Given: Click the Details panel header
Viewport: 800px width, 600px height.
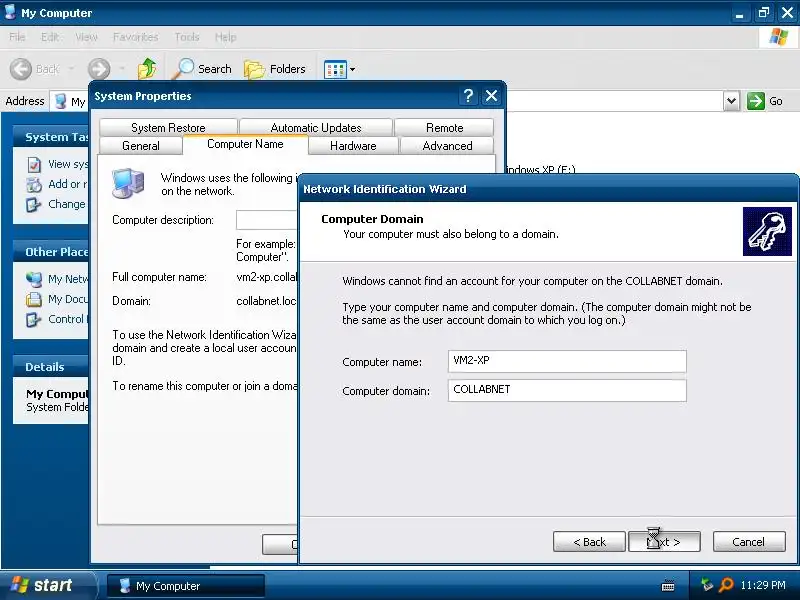Looking at the screenshot, I should (51, 367).
